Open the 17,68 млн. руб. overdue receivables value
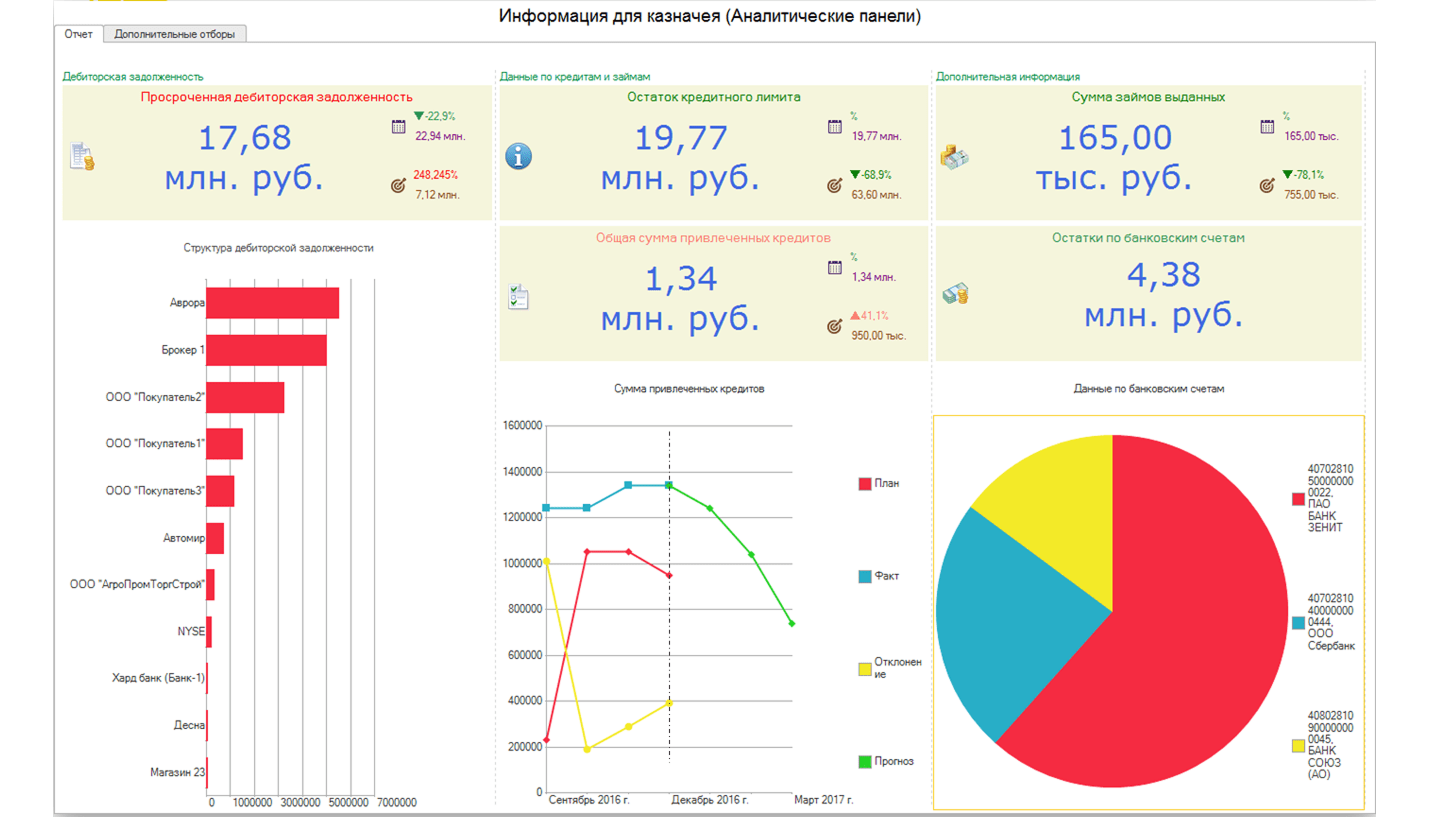This screenshot has height=817, width=1430. click(x=244, y=157)
